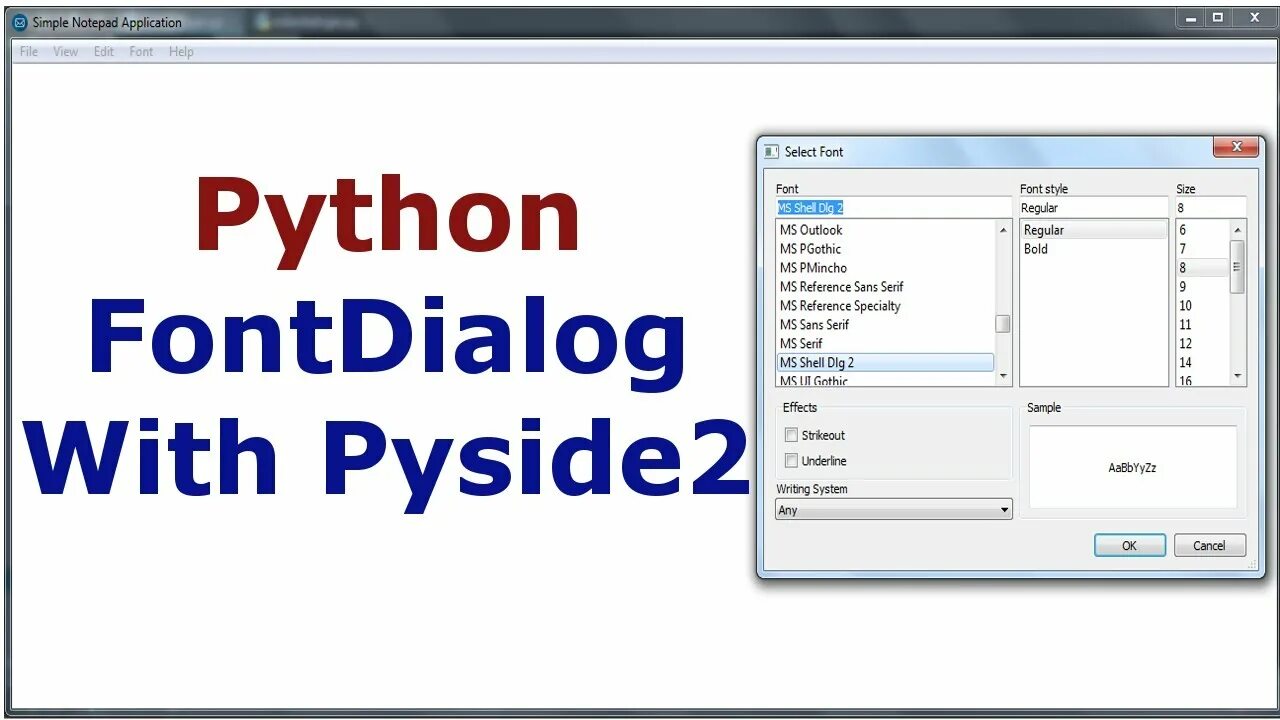
Task: Open the Help menu
Action: (x=181, y=52)
